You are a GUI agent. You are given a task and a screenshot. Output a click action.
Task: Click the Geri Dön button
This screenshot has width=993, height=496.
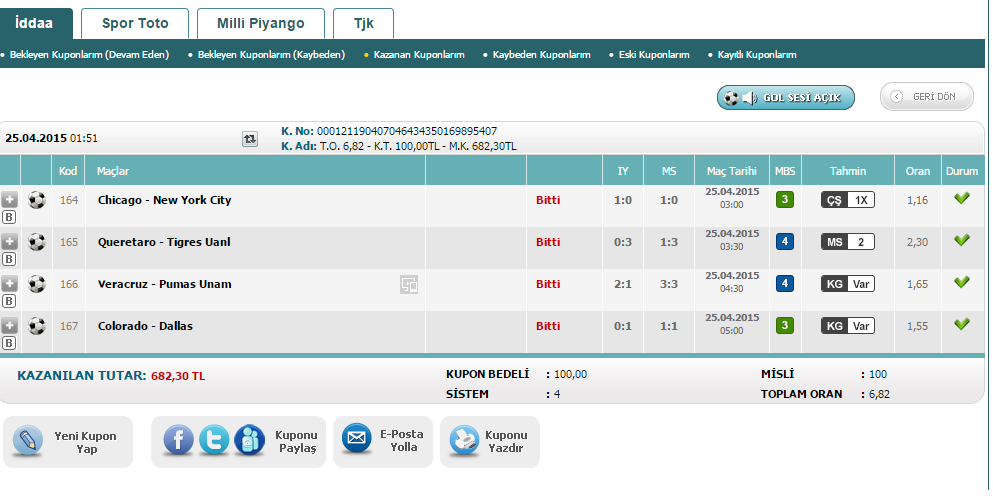coord(927,97)
